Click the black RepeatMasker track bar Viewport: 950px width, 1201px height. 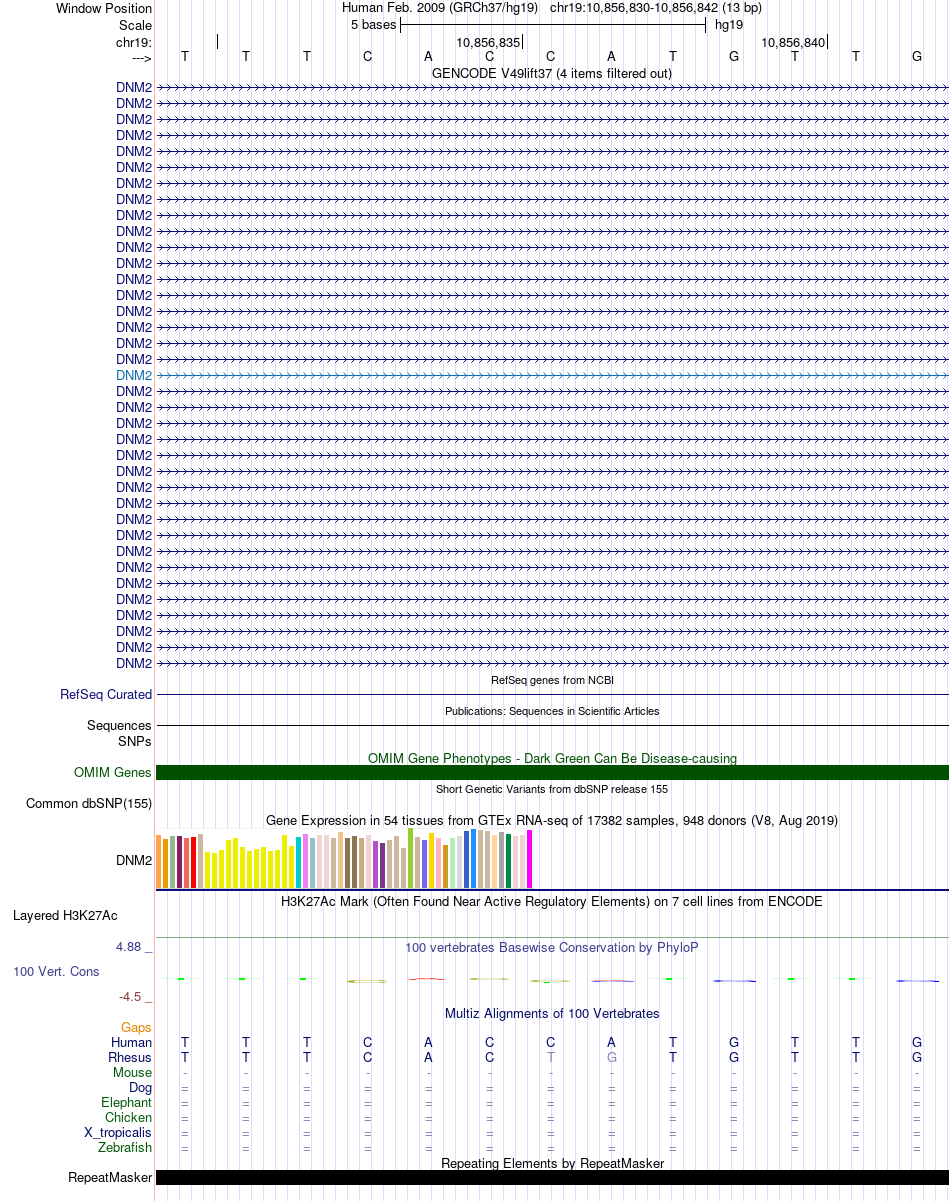click(552, 1177)
